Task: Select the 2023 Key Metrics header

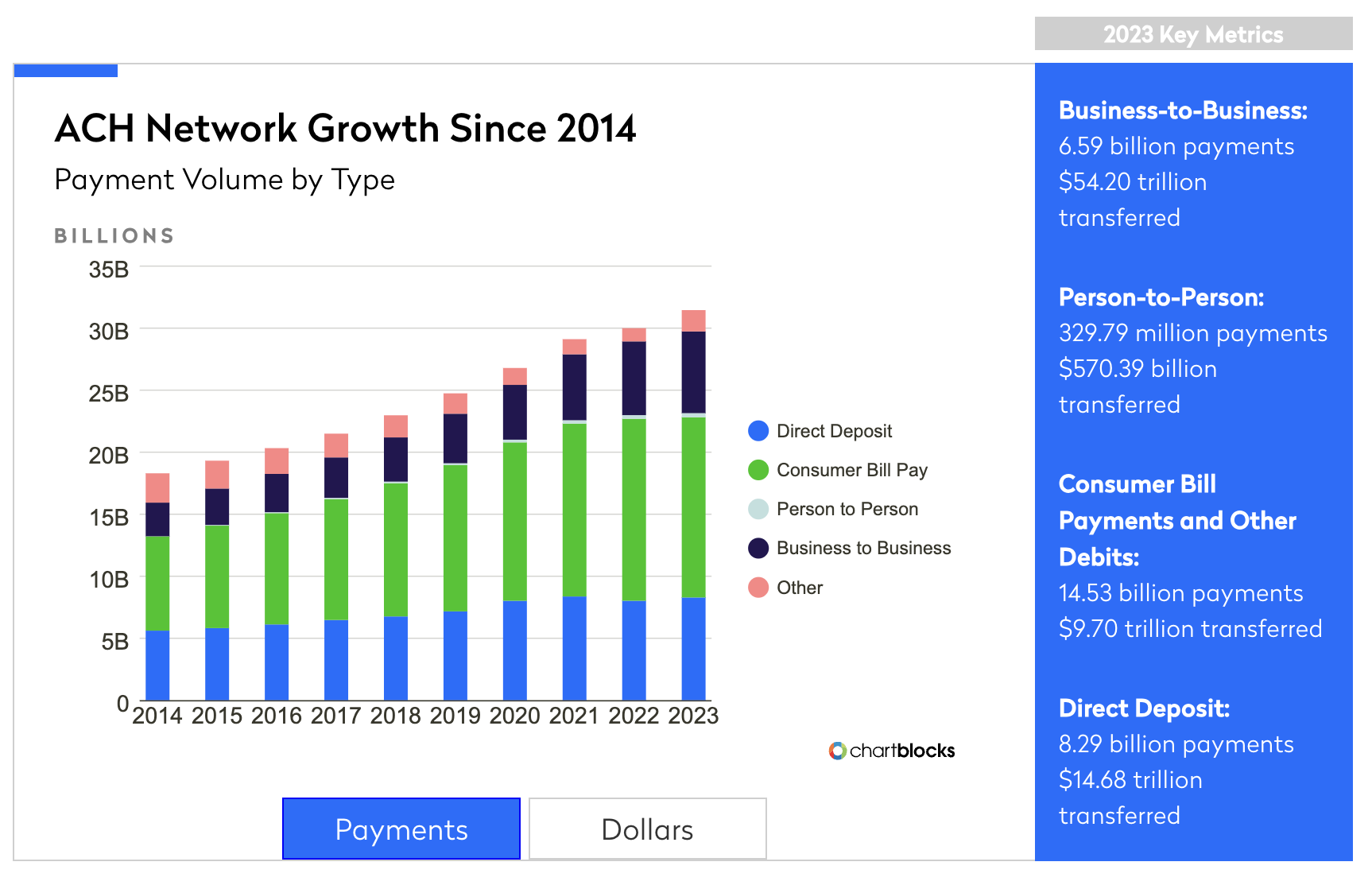Action: pyautogui.click(x=1193, y=34)
